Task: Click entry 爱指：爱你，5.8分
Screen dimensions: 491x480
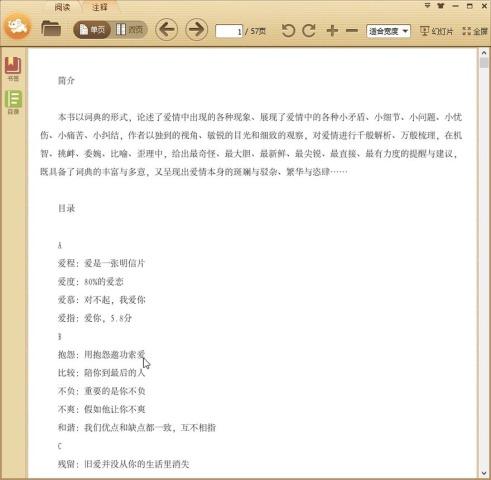Action: (95, 318)
